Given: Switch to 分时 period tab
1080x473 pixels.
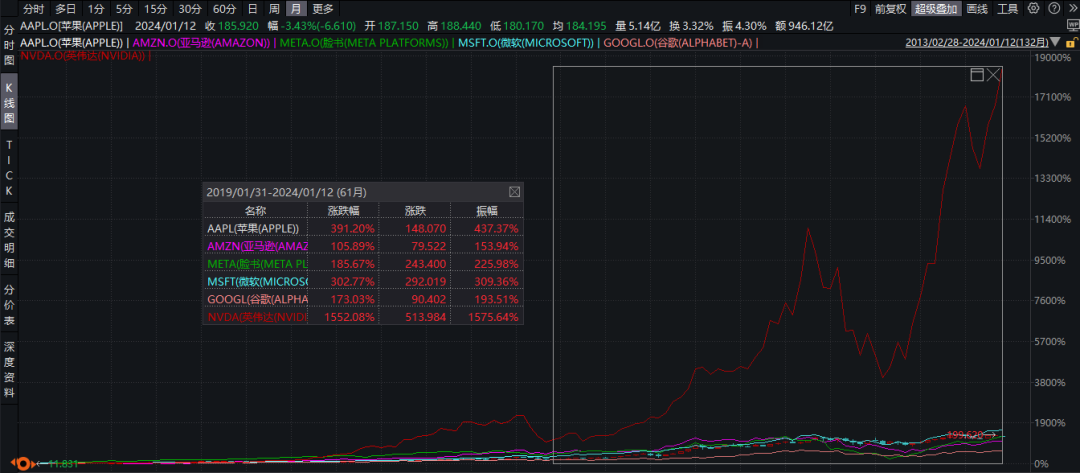Looking at the screenshot, I should pyautogui.click(x=33, y=9).
